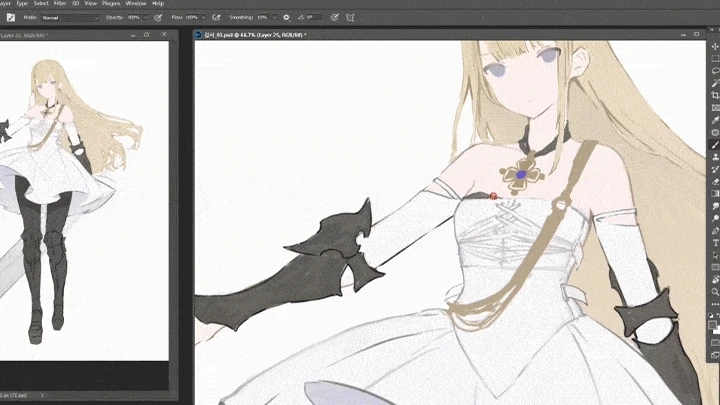720x405 pixels.
Task: Select the Crop tool
Action: [715, 95]
